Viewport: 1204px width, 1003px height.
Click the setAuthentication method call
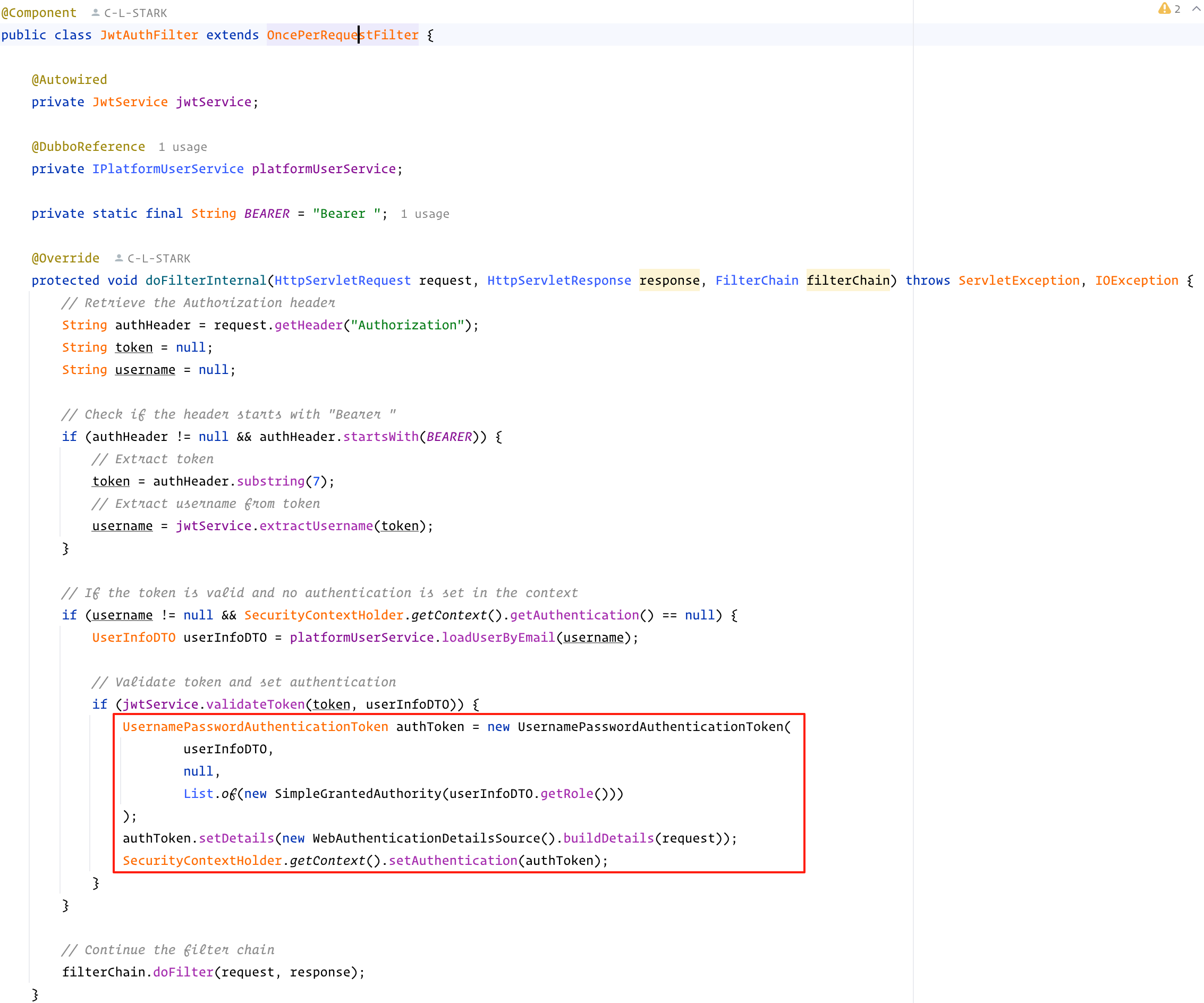[453, 861]
